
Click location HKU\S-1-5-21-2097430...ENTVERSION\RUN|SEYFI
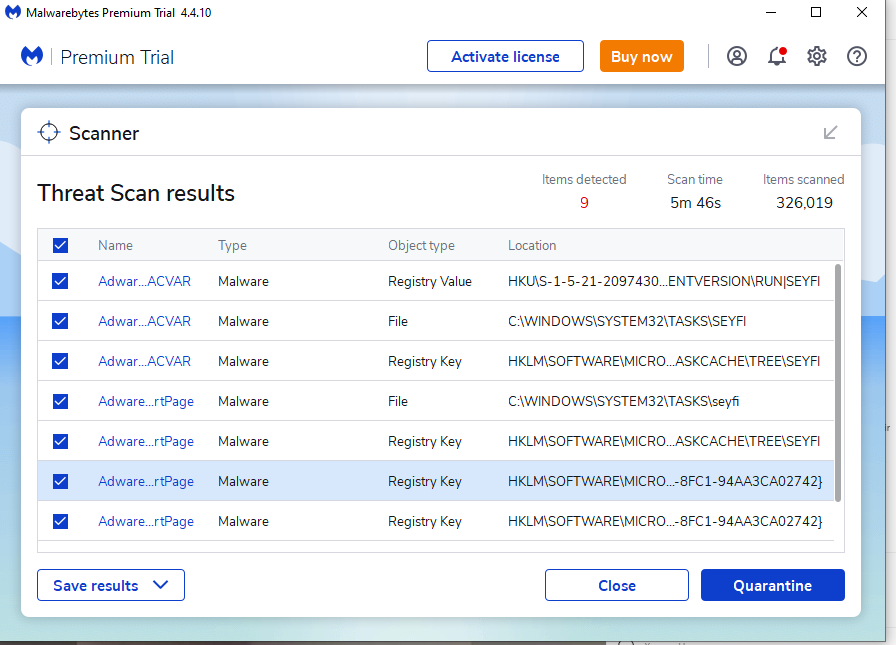tap(664, 281)
